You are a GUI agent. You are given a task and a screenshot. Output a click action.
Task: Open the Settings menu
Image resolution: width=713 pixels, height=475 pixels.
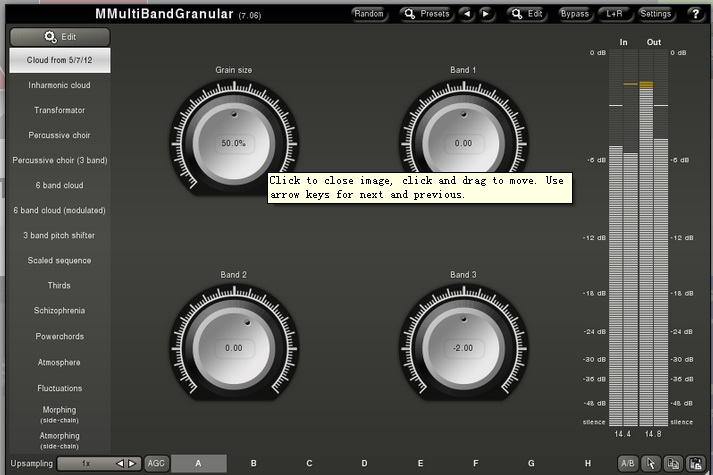click(656, 14)
